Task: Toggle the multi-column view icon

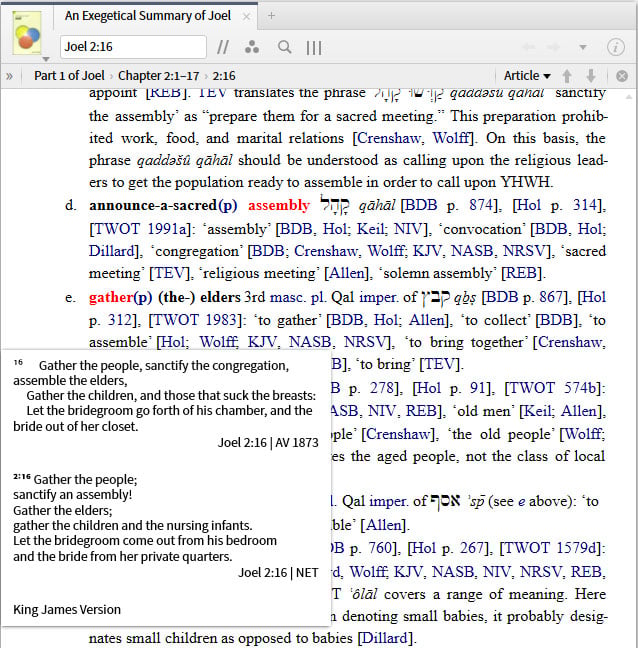Action: coord(314,48)
